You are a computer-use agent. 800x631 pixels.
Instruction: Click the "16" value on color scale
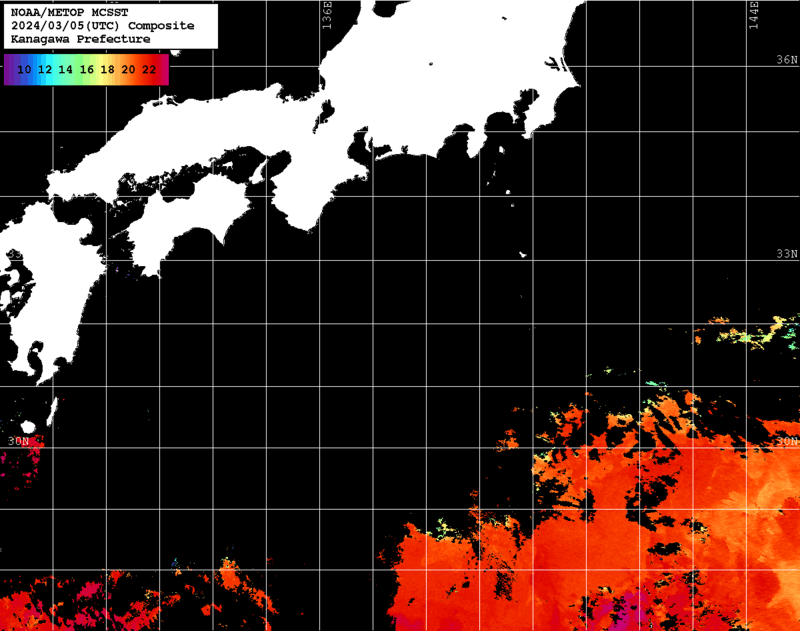(87, 69)
